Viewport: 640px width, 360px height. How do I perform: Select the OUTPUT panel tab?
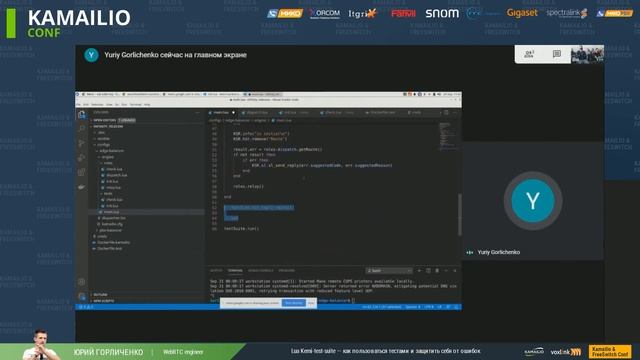click(x=216, y=271)
